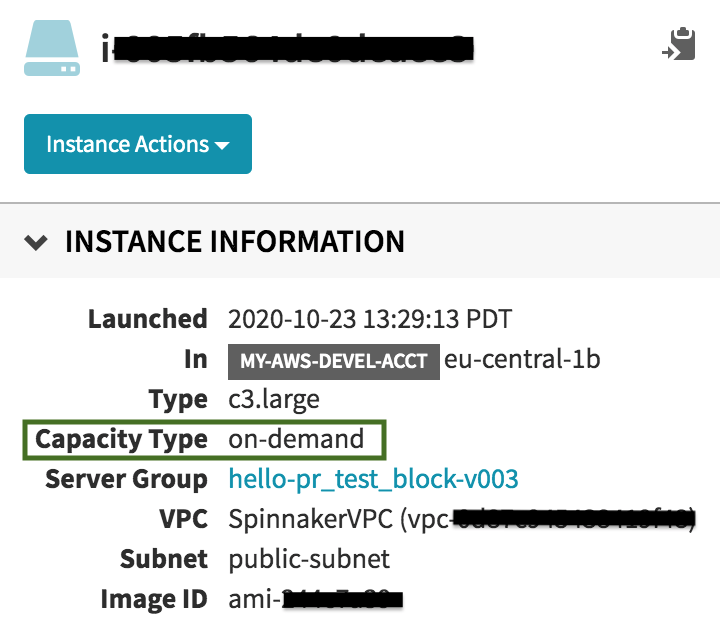Click the Launched field label
Screen dimensions: 720x632
tap(148, 319)
